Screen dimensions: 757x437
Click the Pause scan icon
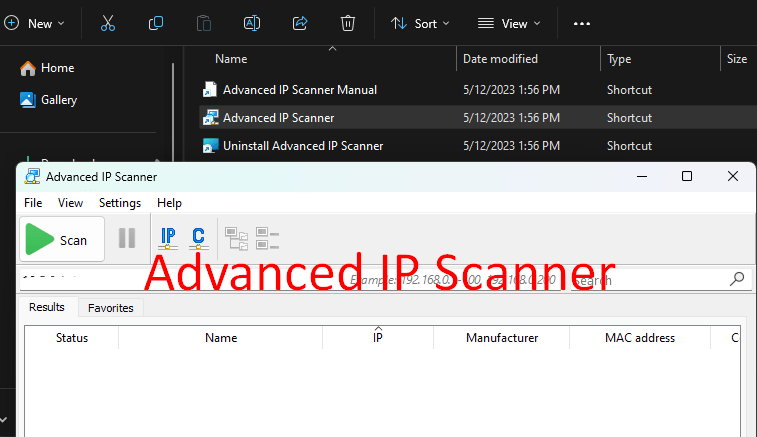127,238
